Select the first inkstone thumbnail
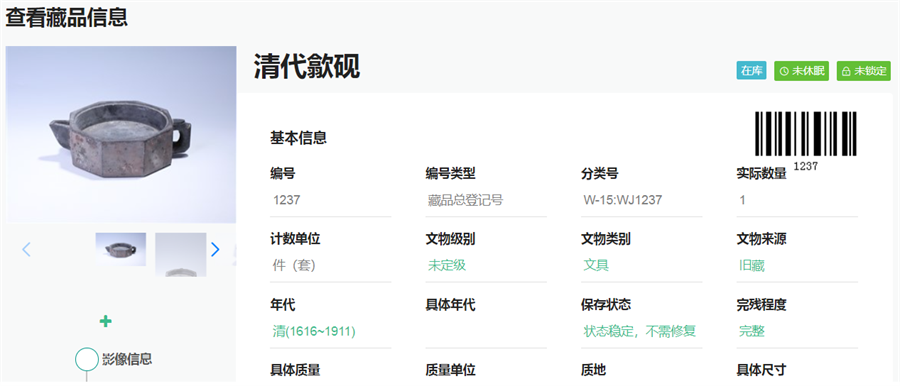The image size is (900, 386). click(x=121, y=249)
